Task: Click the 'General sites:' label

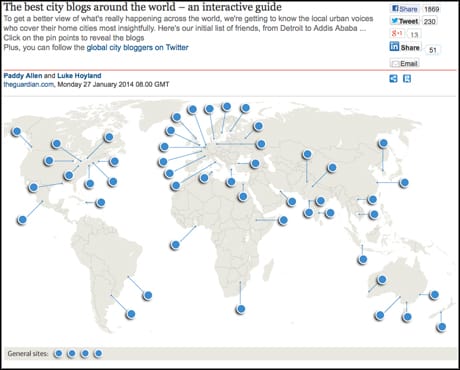Action: pyautogui.click(x=28, y=354)
